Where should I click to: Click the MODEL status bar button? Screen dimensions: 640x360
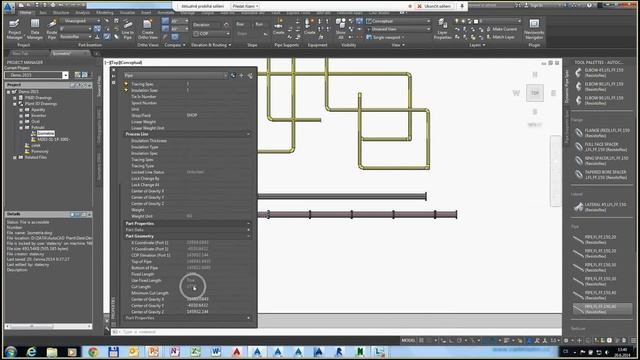[x=408, y=340]
